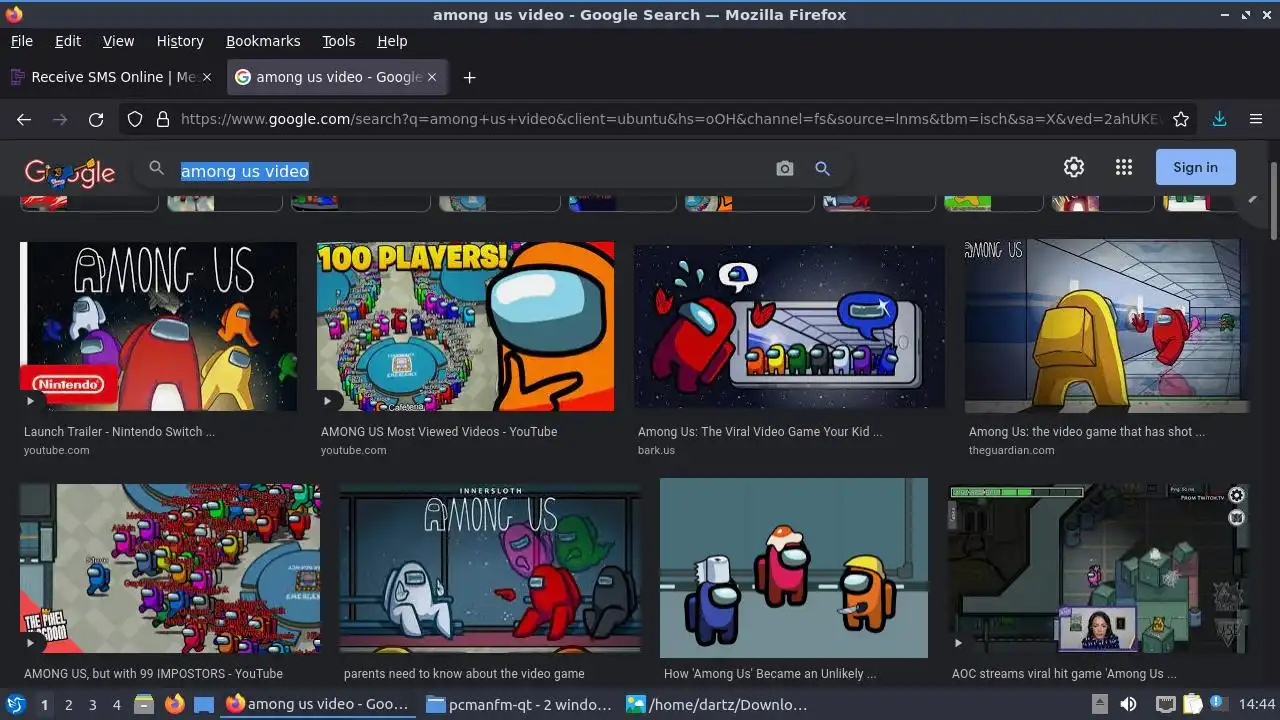The image size is (1280, 720).
Task: Open 'AOC streams viral hit game' link
Action: click(x=1064, y=674)
